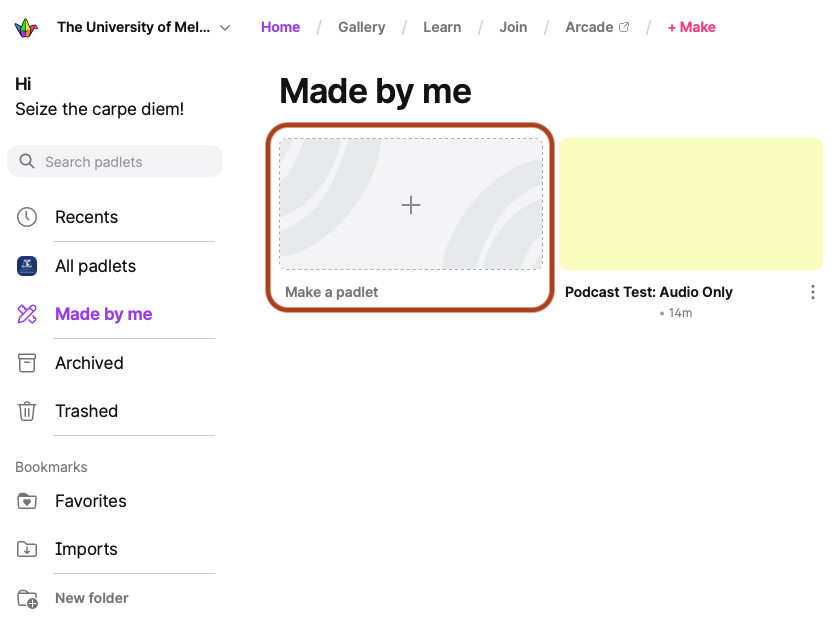Click the Padlet crane logo
The image size is (835, 627).
tap(26, 27)
